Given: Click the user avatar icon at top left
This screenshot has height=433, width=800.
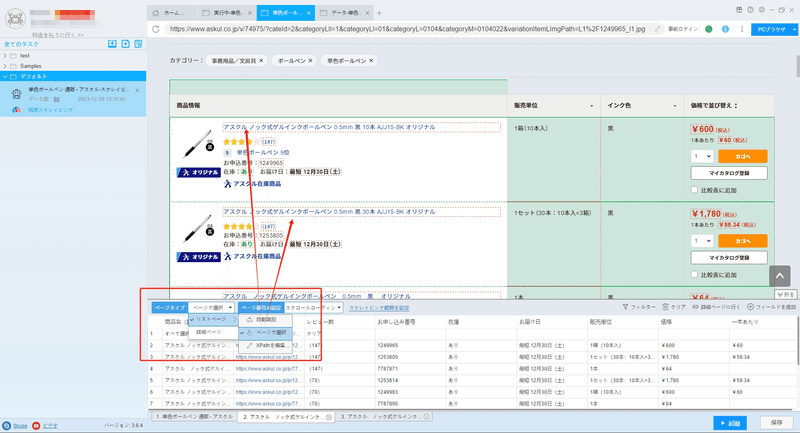Looking at the screenshot, I should point(15,19).
